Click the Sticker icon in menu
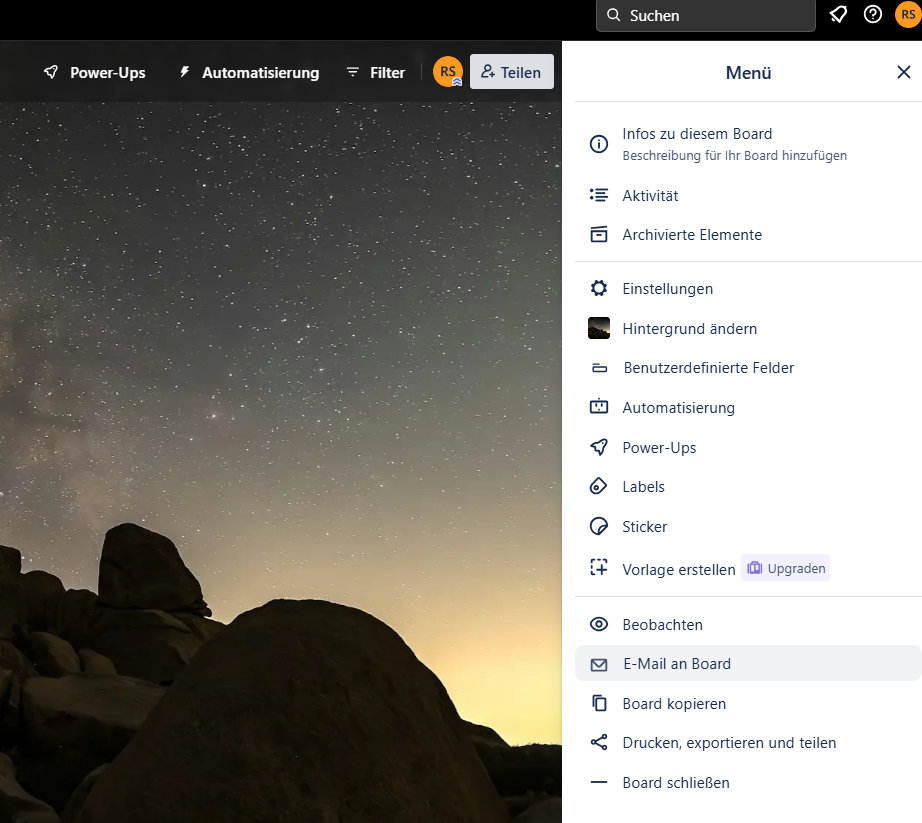Image resolution: width=922 pixels, height=823 pixels. [599, 527]
